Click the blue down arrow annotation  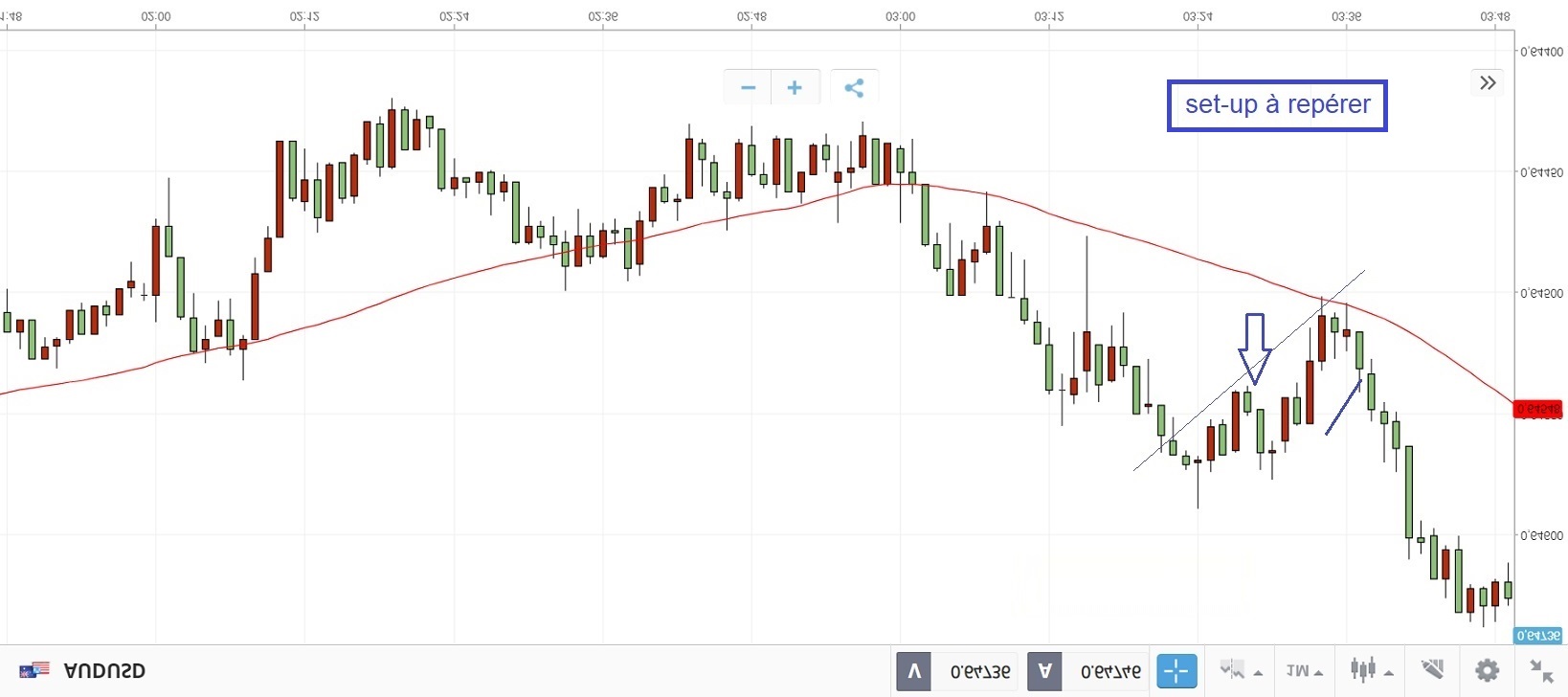(x=1254, y=348)
